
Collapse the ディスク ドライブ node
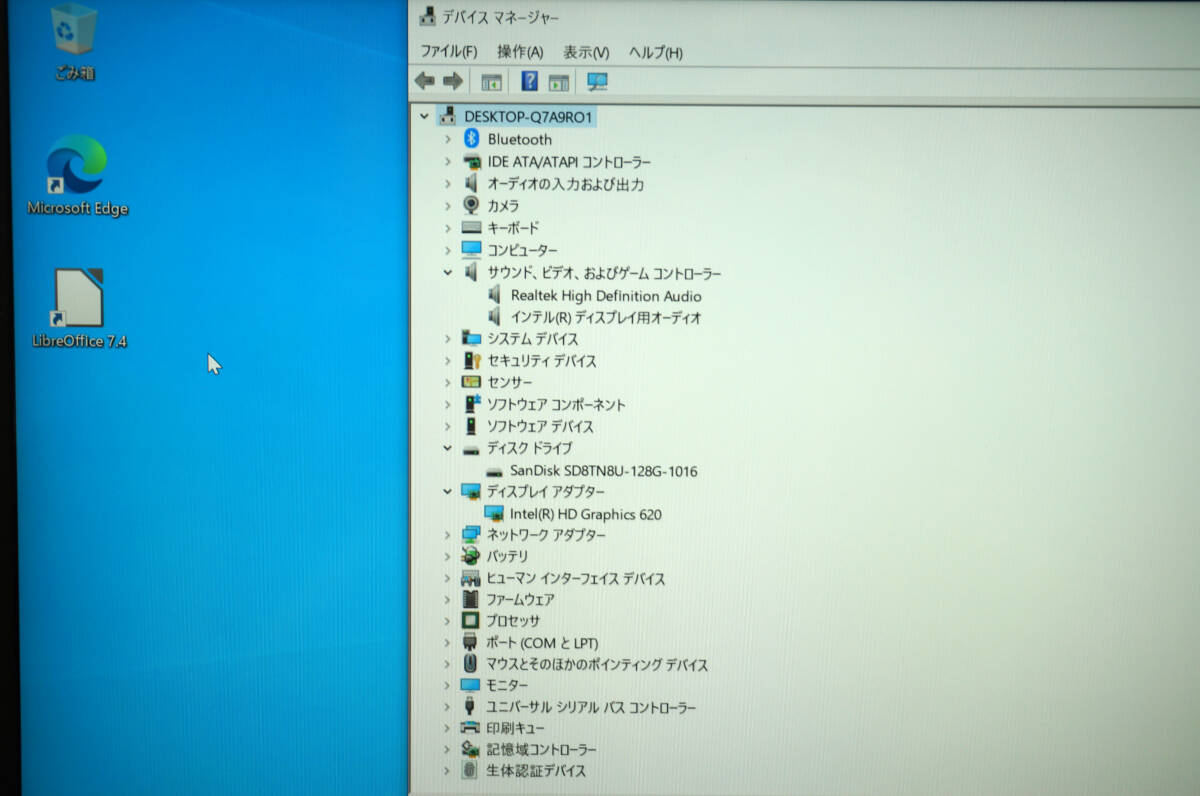coord(448,449)
